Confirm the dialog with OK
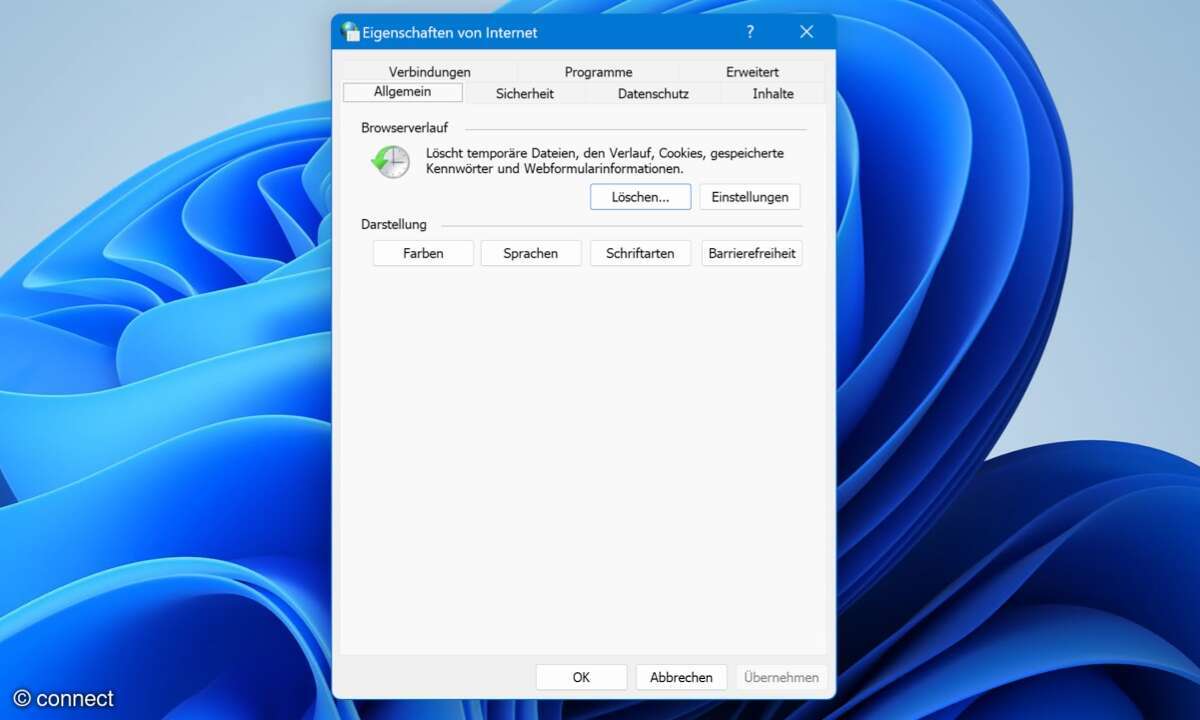Viewport: 1200px width, 720px height. click(x=581, y=677)
